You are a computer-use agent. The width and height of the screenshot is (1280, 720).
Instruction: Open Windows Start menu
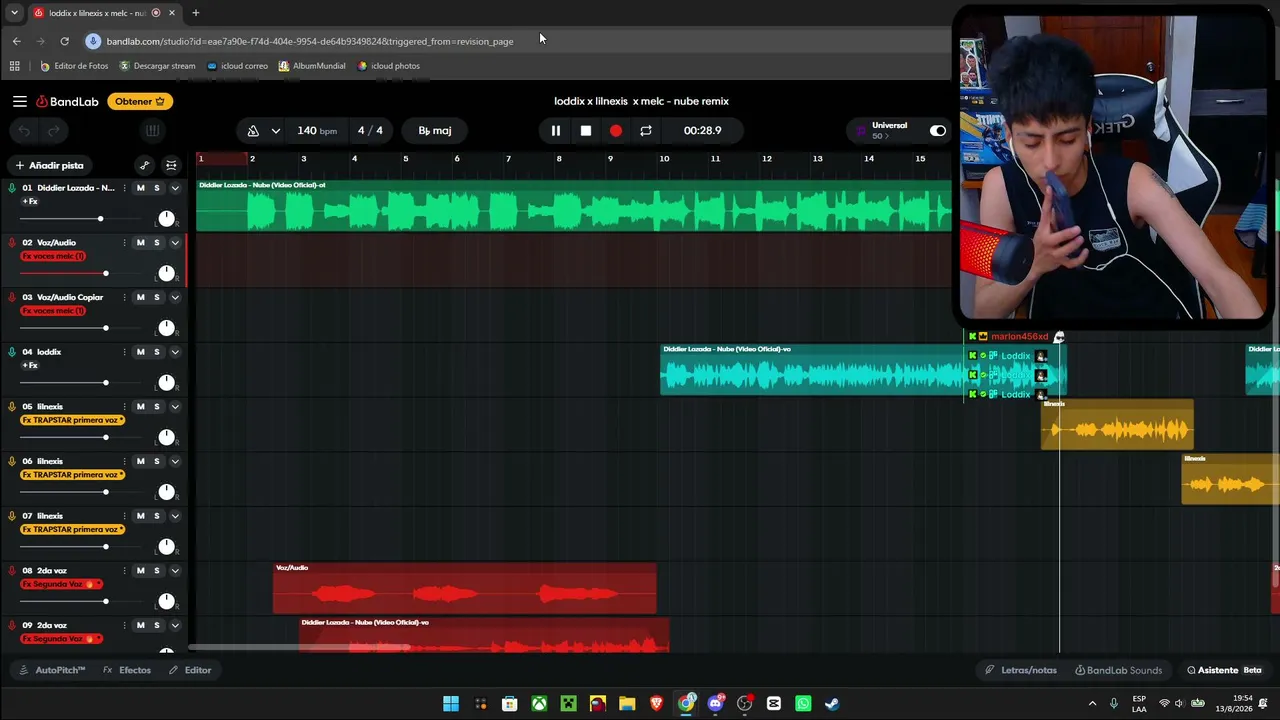(x=451, y=704)
